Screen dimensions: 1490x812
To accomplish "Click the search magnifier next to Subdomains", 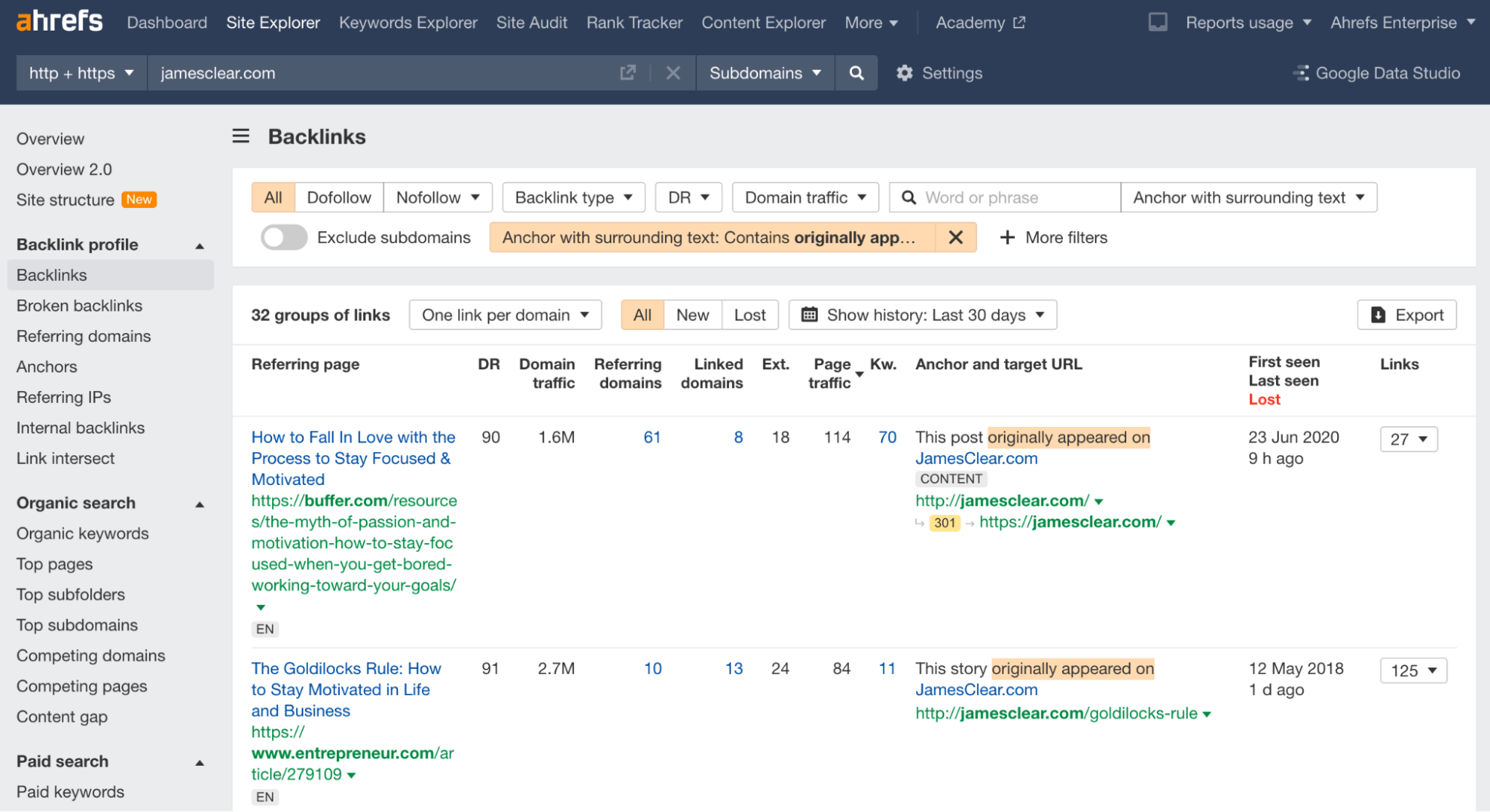I will point(856,72).
